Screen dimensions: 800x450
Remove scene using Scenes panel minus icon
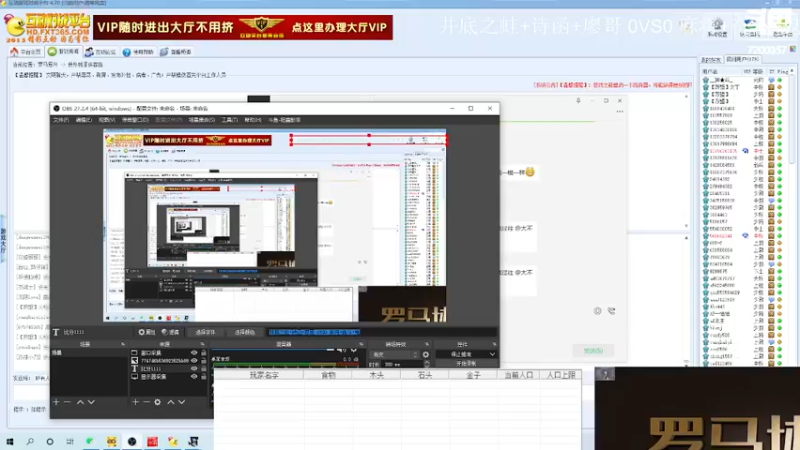tap(67, 402)
